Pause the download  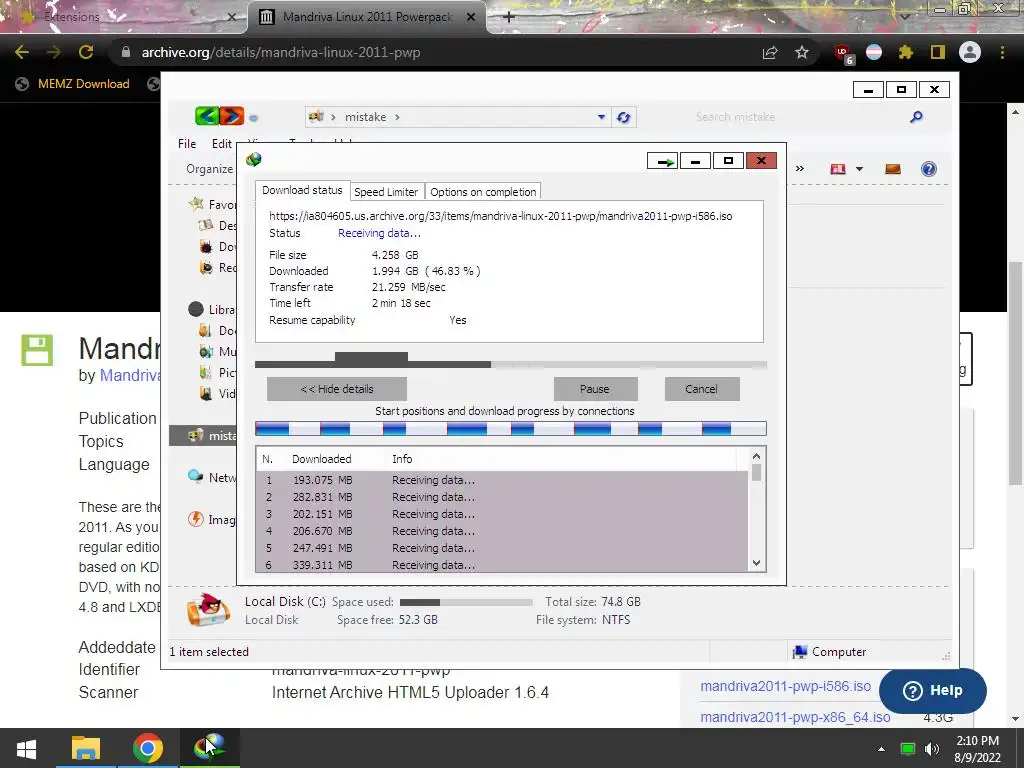click(x=595, y=389)
